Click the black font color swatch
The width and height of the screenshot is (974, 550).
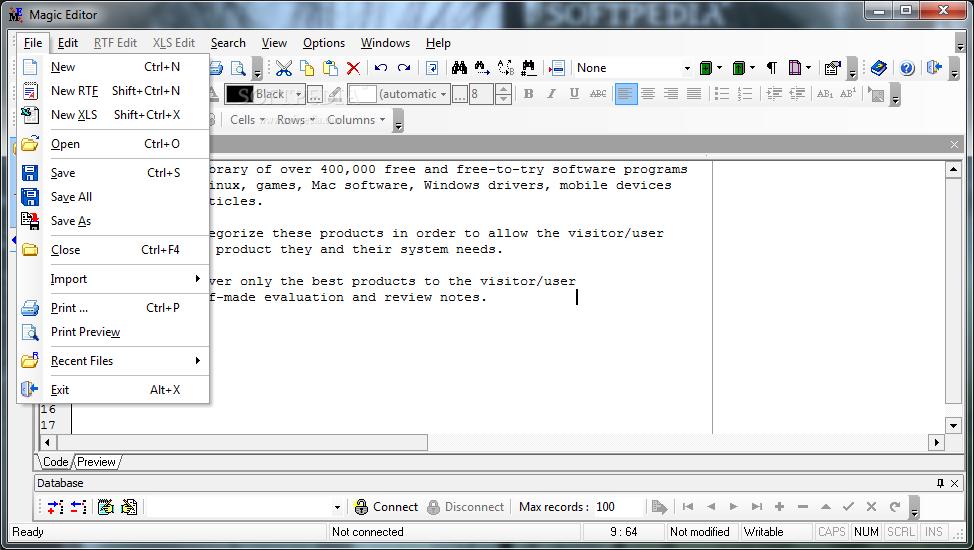tap(239, 94)
